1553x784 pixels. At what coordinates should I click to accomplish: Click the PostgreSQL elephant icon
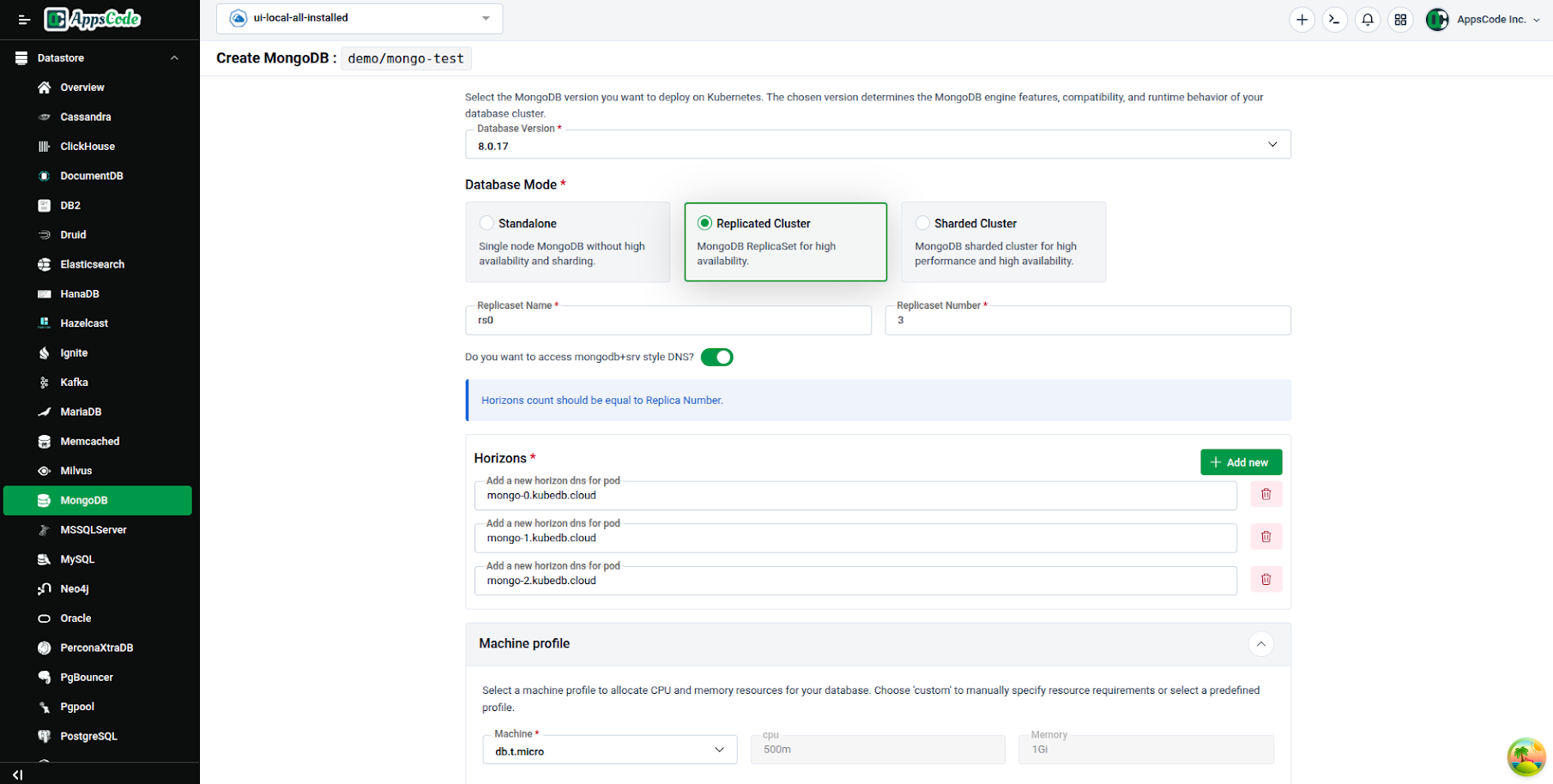44,736
